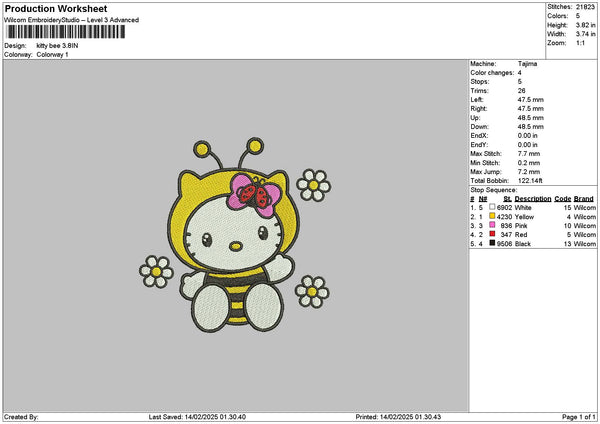Click the Yellow row stitch count "4230"
Viewport: 600px width, 424px height.
(504, 217)
